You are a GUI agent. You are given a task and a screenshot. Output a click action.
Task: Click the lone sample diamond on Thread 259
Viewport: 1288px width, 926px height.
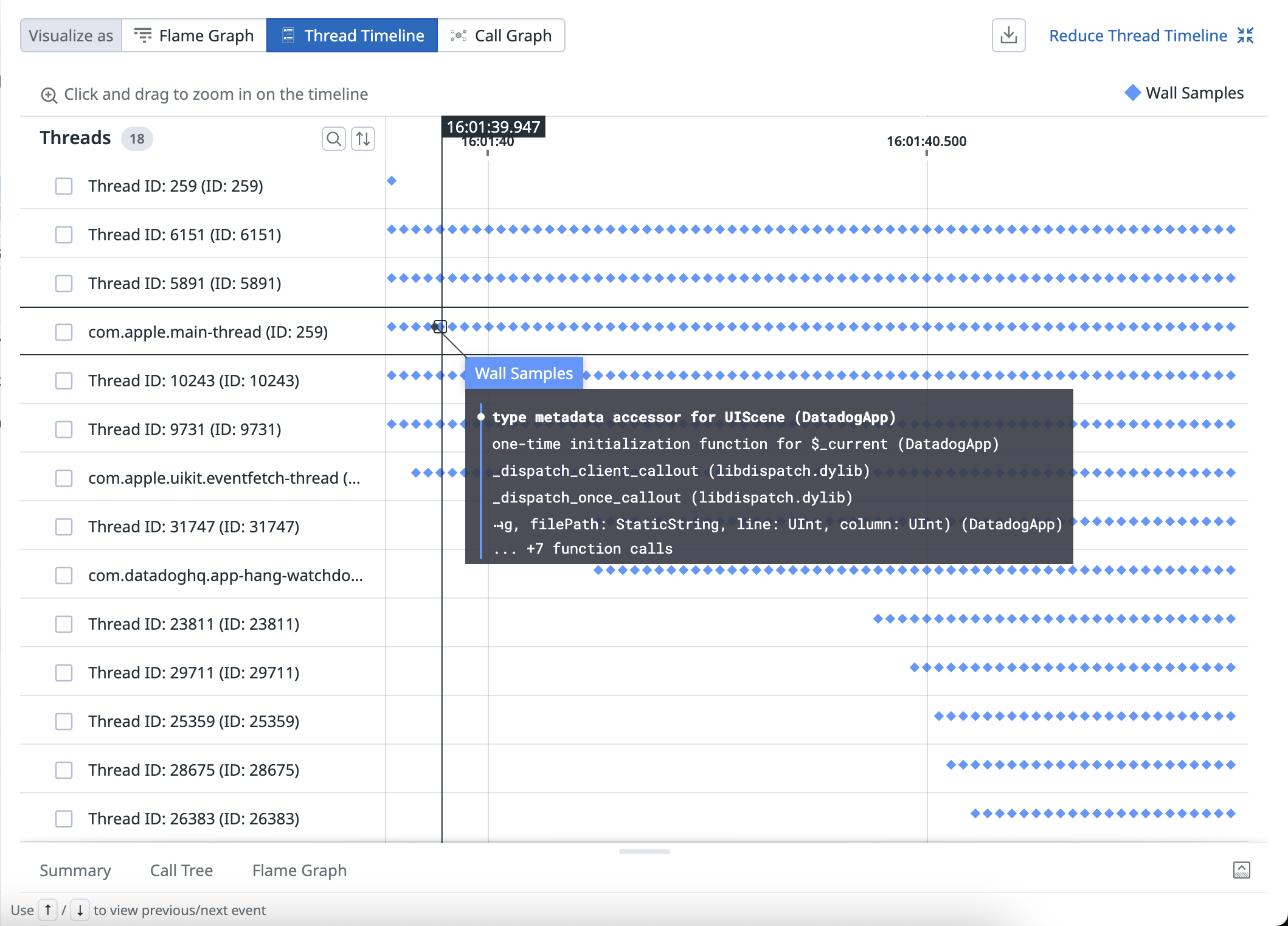click(x=392, y=181)
